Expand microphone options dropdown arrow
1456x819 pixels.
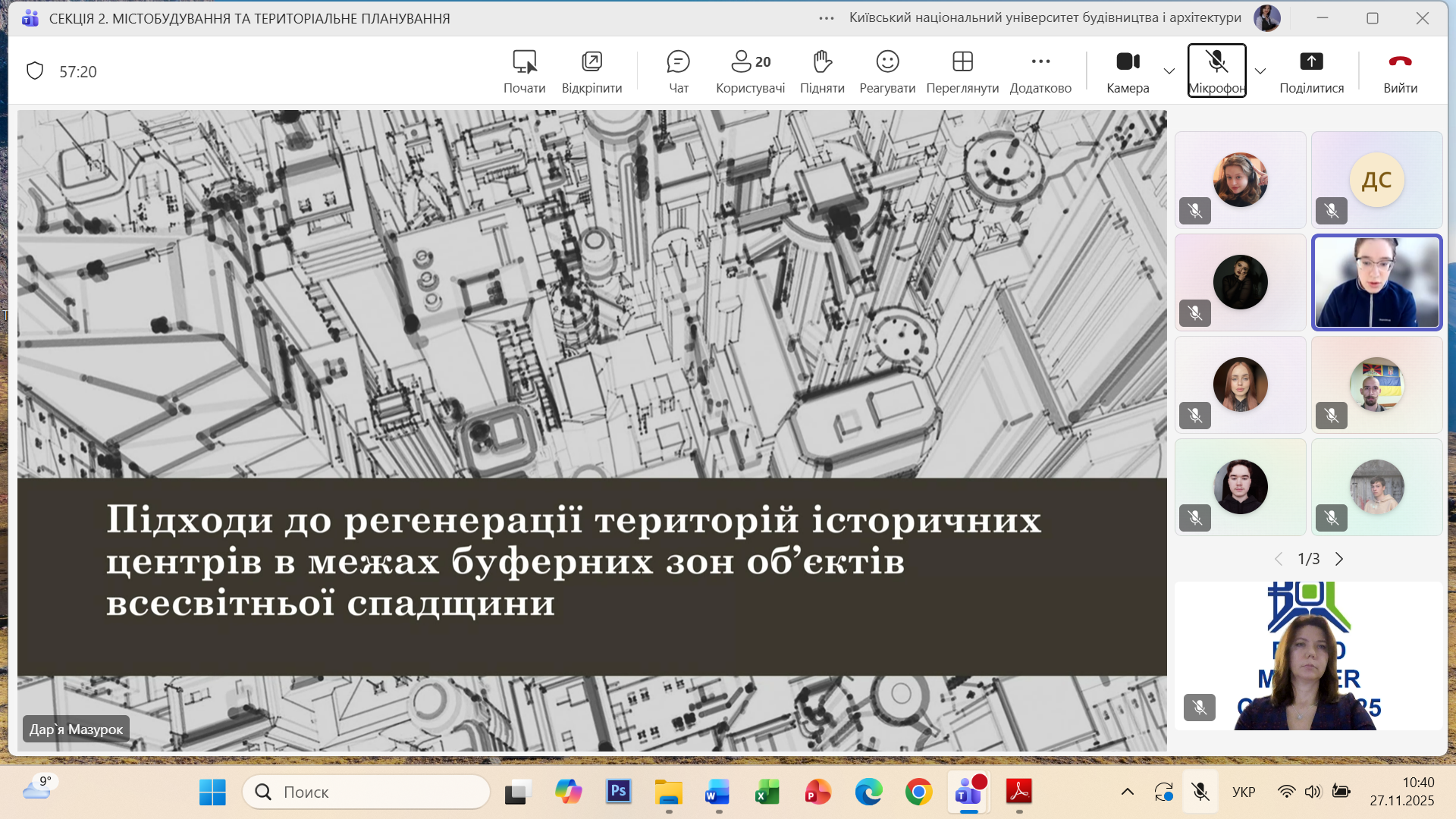(x=1260, y=71)
